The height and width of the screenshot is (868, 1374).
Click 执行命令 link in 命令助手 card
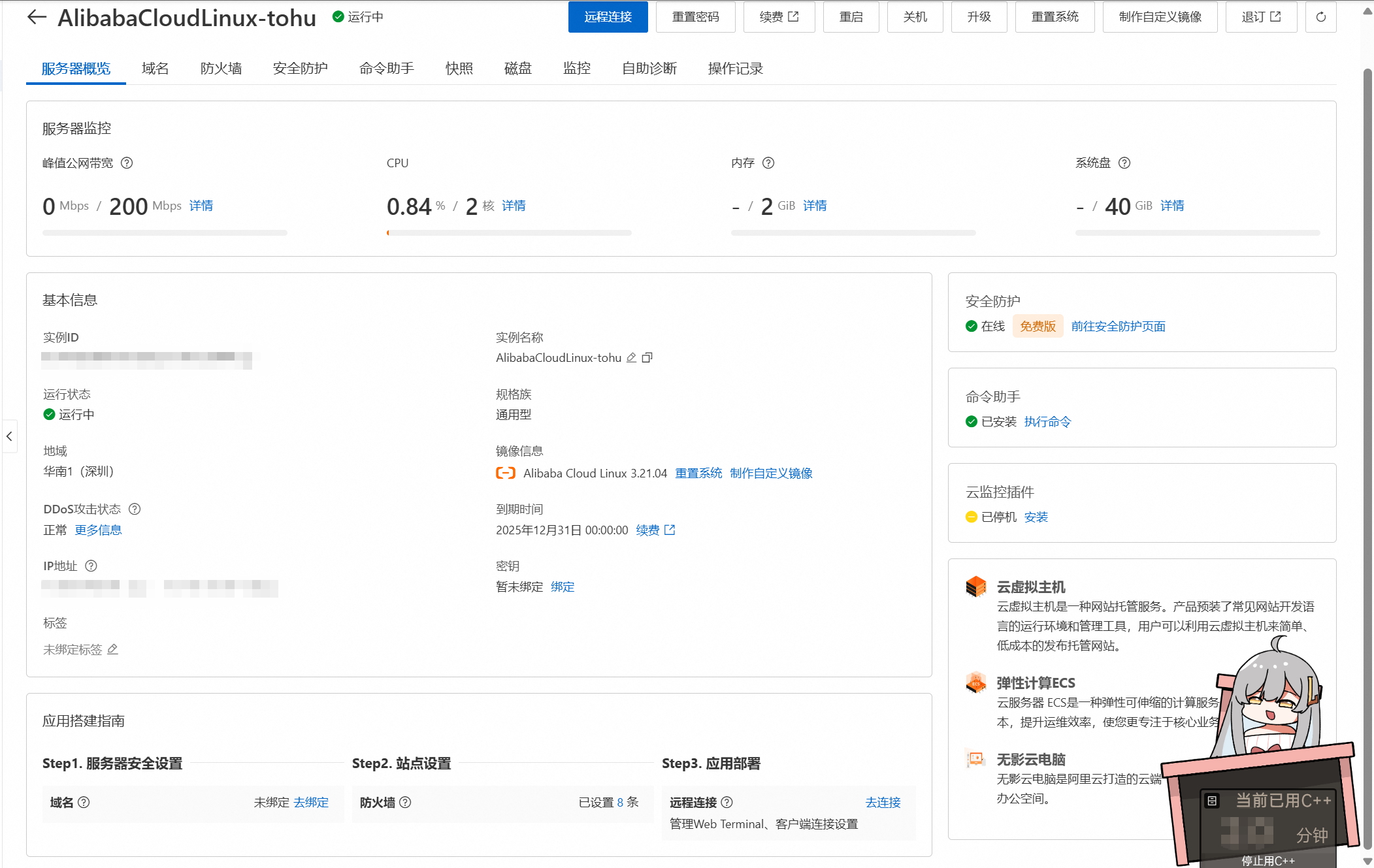coord(1048,421)
